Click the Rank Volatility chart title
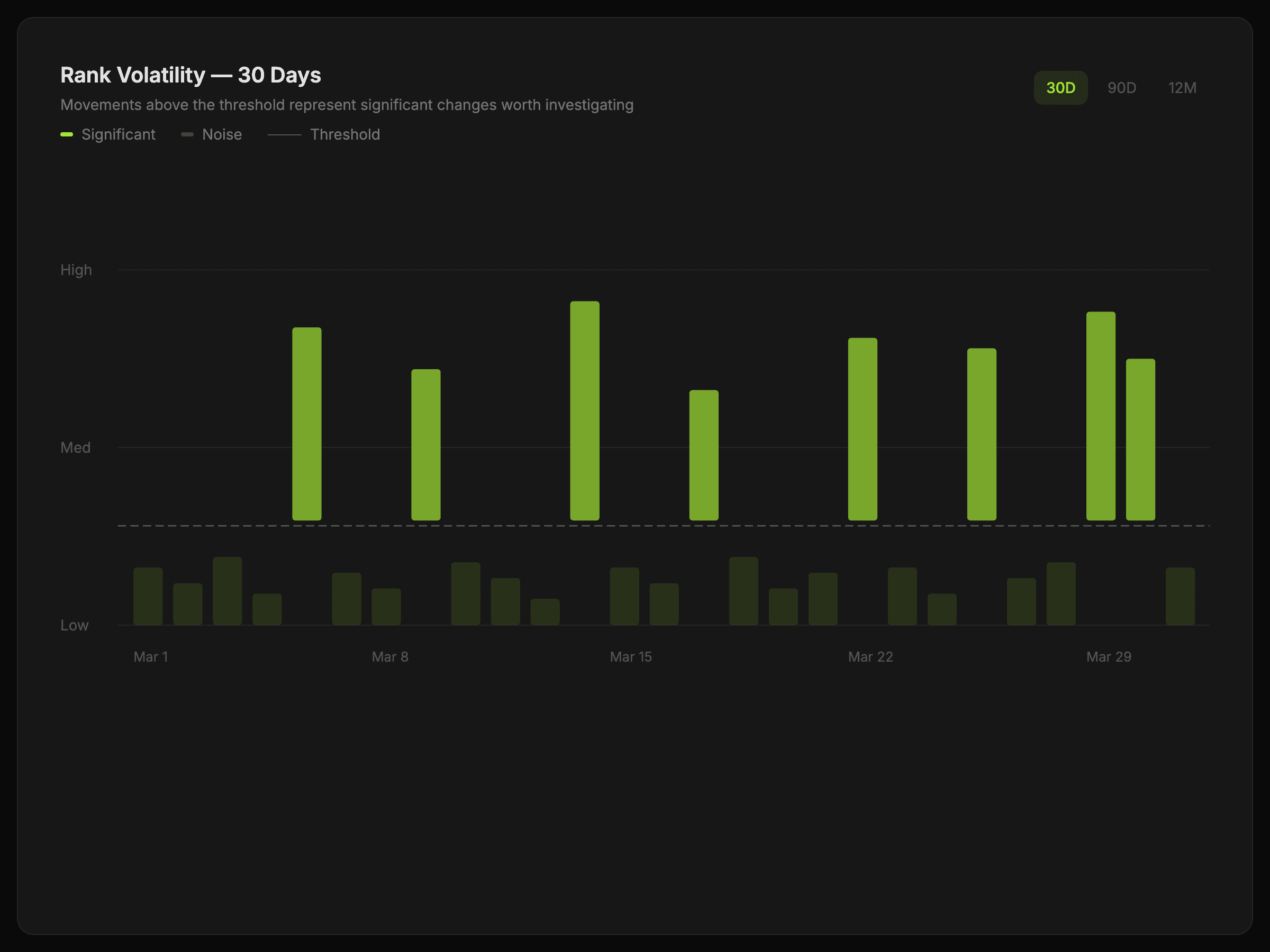Screen dimensions: 1270x952 click(190, 75)
